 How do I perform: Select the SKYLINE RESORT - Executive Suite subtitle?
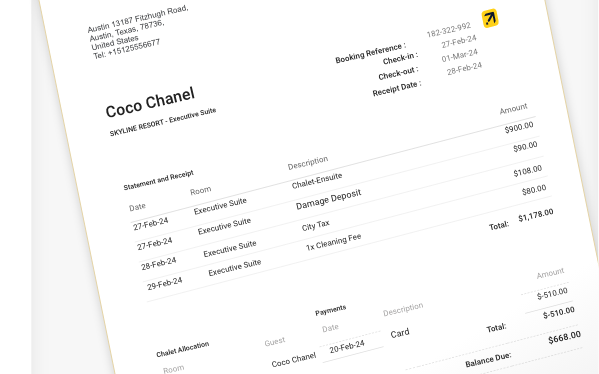tap(163, 122)
